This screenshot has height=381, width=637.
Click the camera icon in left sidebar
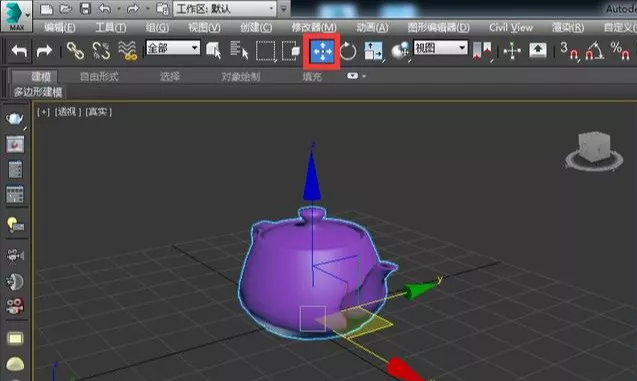point(15,255)
